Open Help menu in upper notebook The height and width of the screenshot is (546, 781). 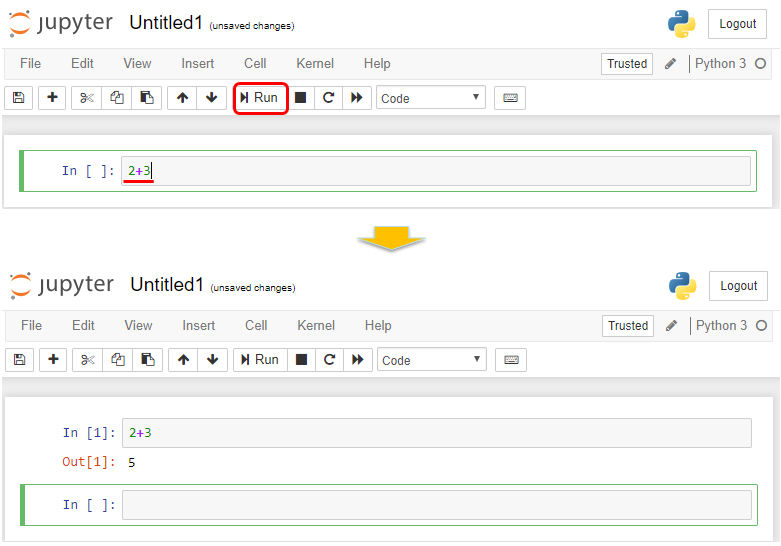click(377, 63)
